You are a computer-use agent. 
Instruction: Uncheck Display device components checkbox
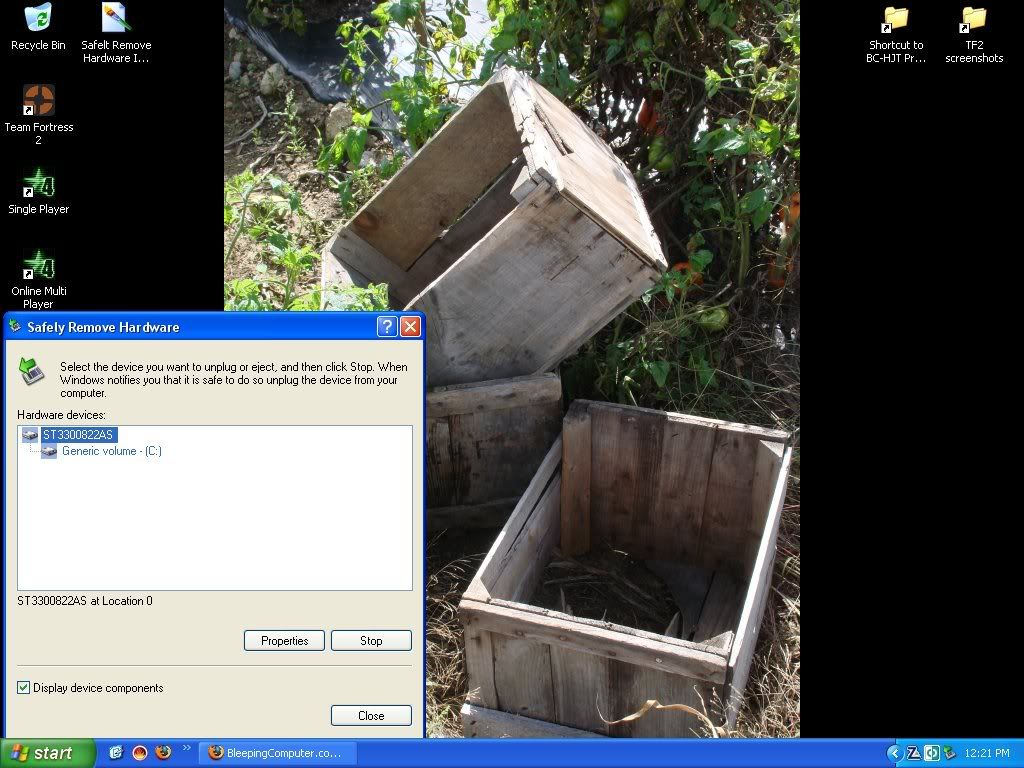pyautogui.click(x=24, y=688)
